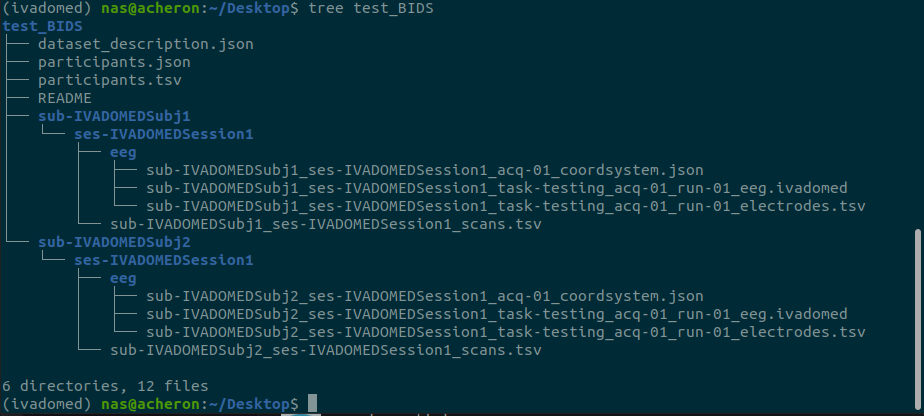
Task: Select Subj1 acq-01_coordsystem.json file
Action: [425, 170]
